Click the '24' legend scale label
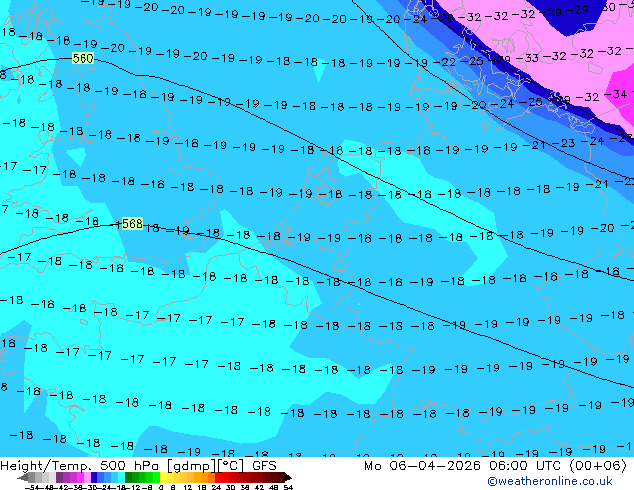The width and height of the screenshot is (634, 490). tap(216, 487)
